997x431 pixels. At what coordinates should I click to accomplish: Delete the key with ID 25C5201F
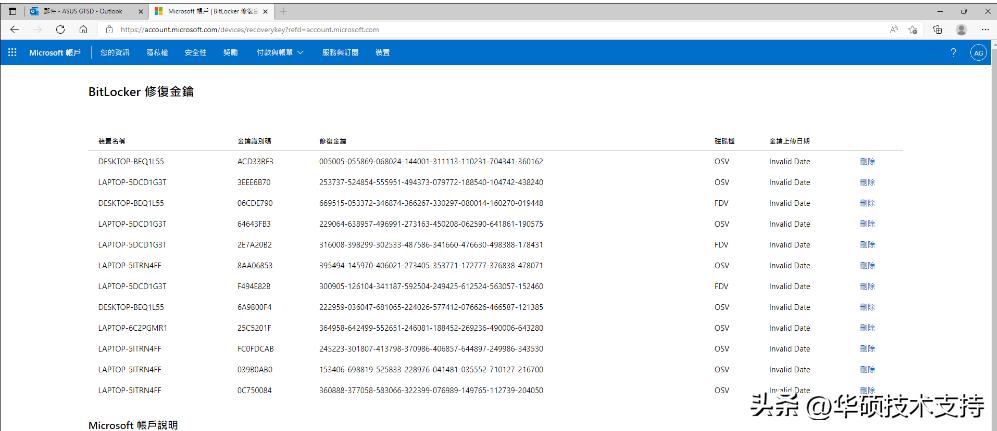pos(867,328)
